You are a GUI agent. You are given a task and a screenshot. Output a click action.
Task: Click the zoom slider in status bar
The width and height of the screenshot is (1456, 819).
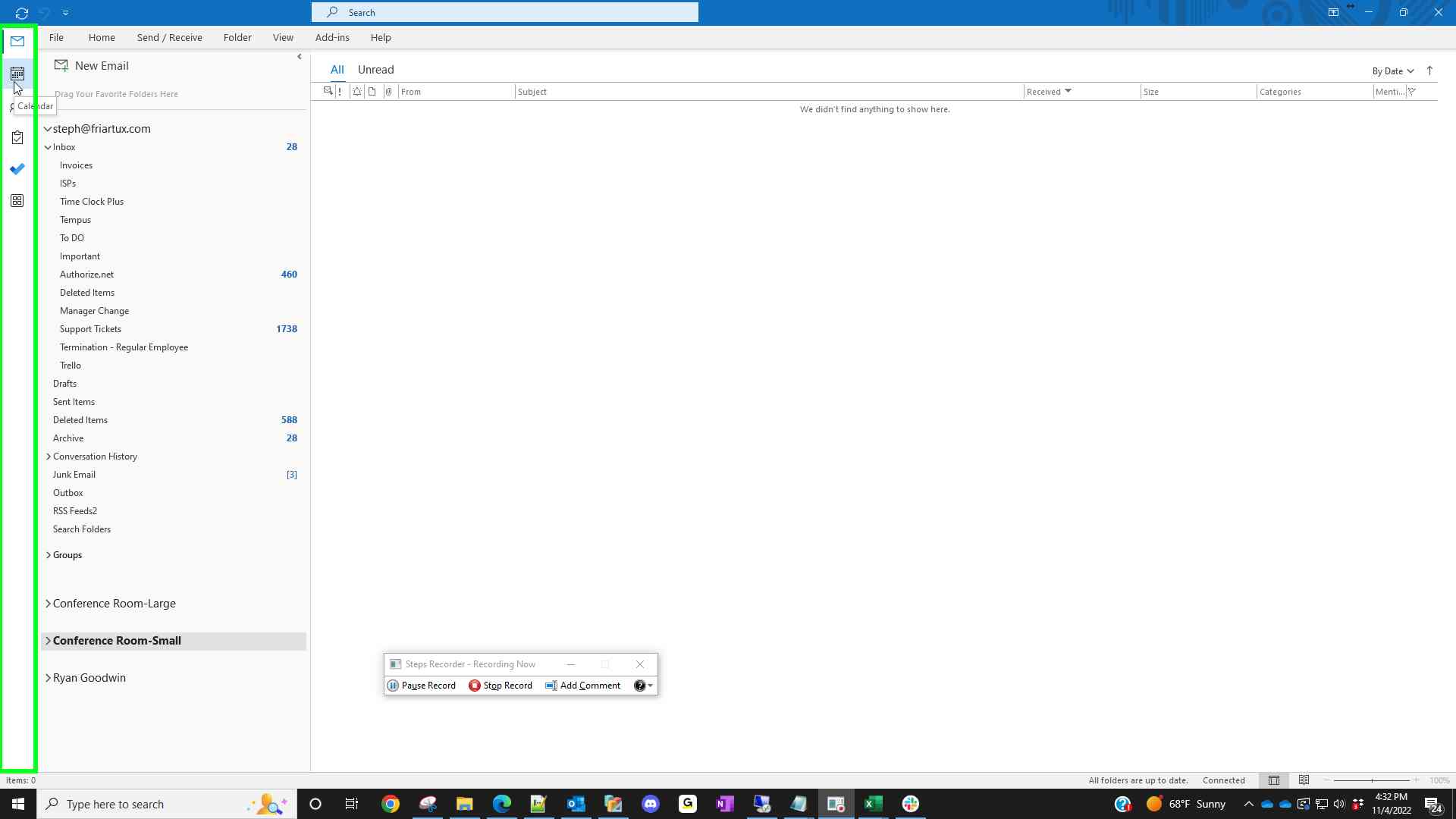pyautogui.click(x=1371, y=780)
